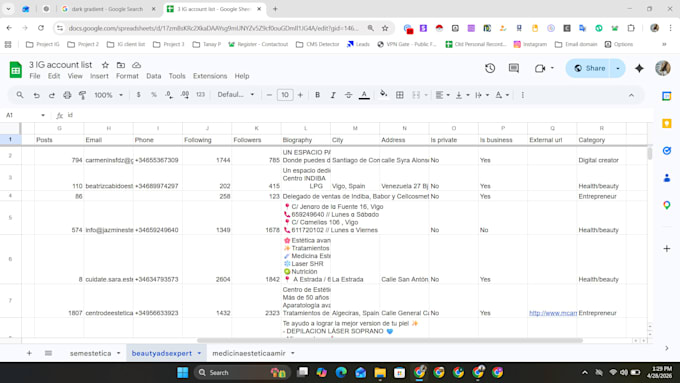Open Calendar in the side panel
Screen dimensions: 680x383
click(x=667, y=96)
